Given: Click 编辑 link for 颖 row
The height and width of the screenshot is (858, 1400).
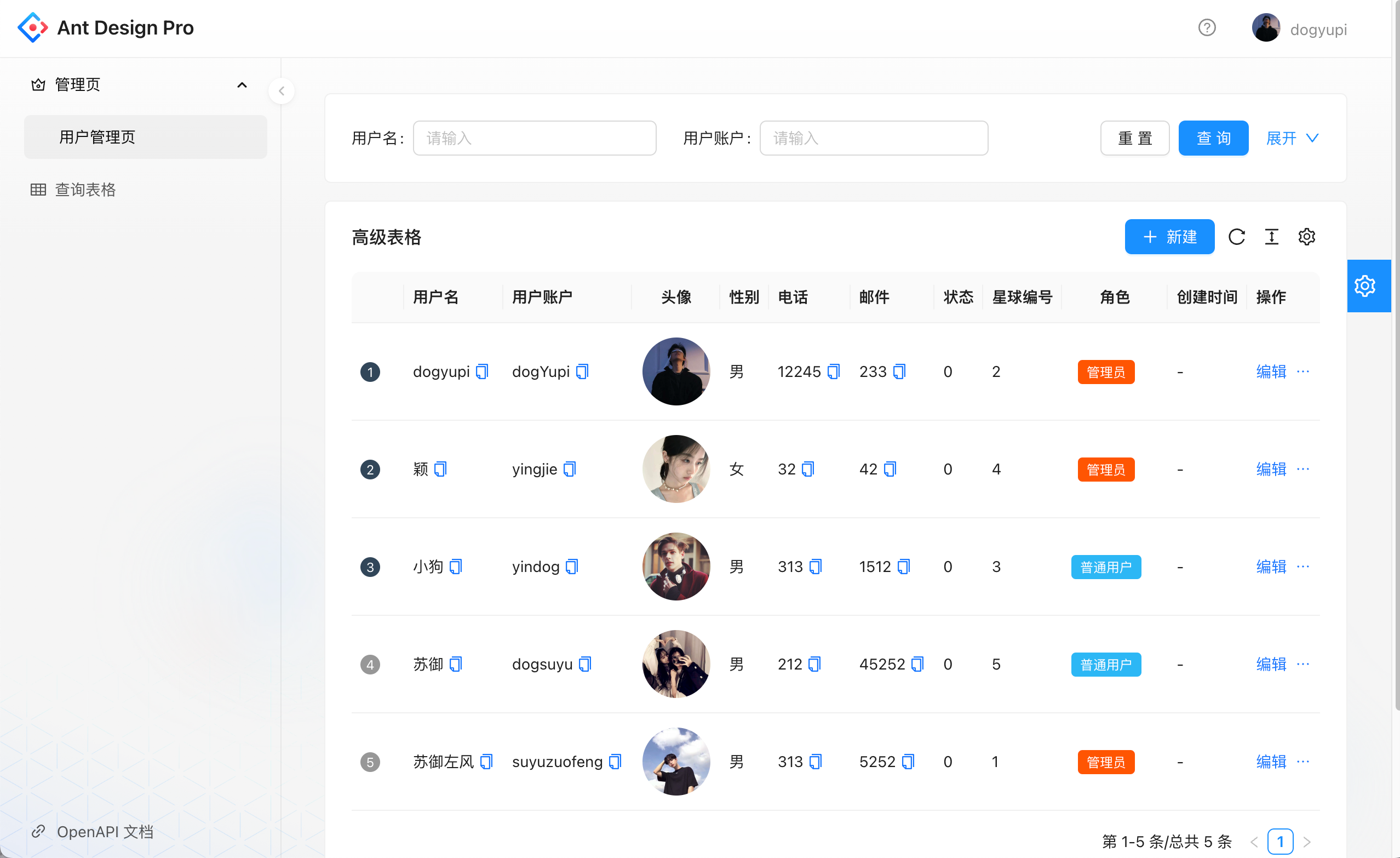Looking at the screenshot, I should [x=1270, y=470].
